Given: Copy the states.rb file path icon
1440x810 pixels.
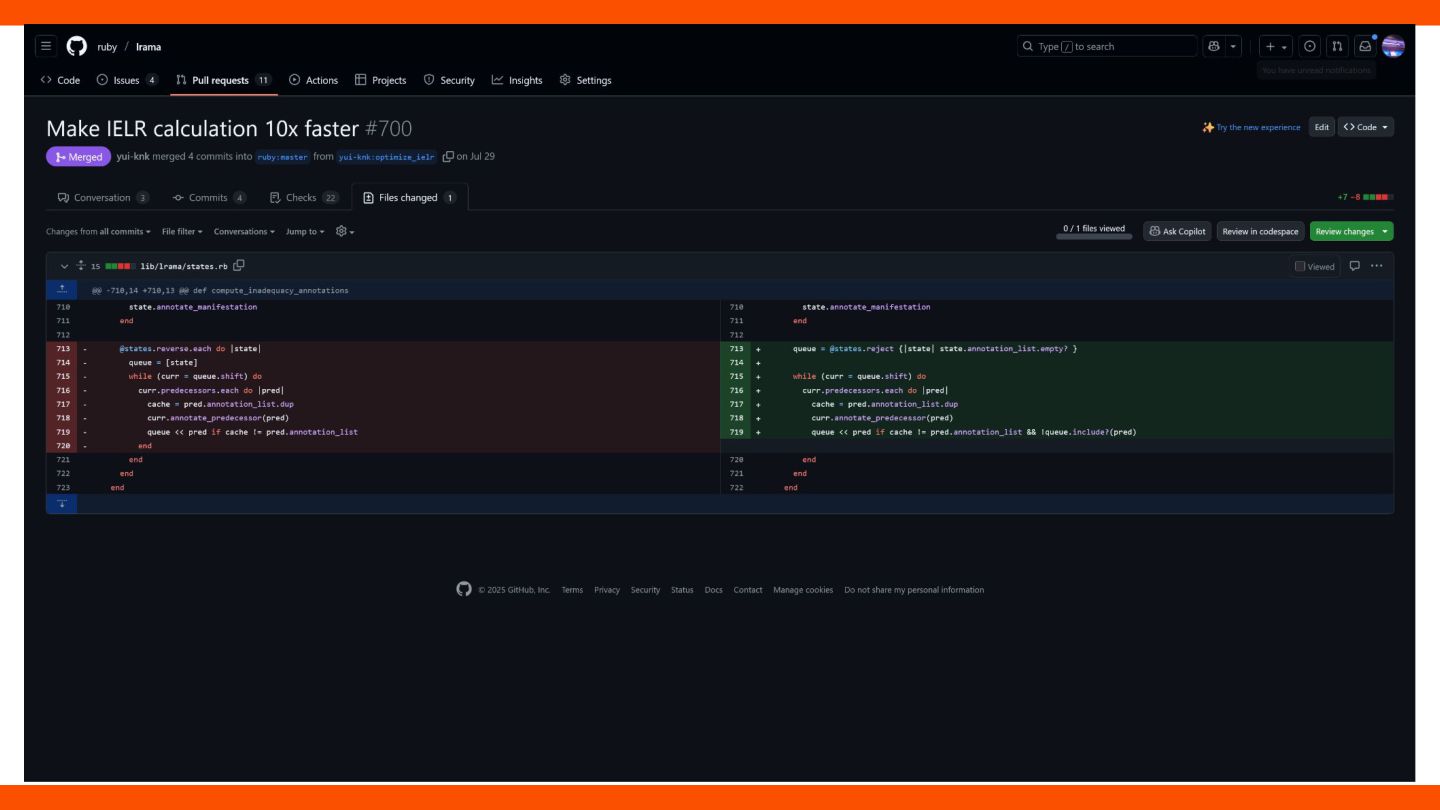Looking at the screenshot, I should point(239,266).
